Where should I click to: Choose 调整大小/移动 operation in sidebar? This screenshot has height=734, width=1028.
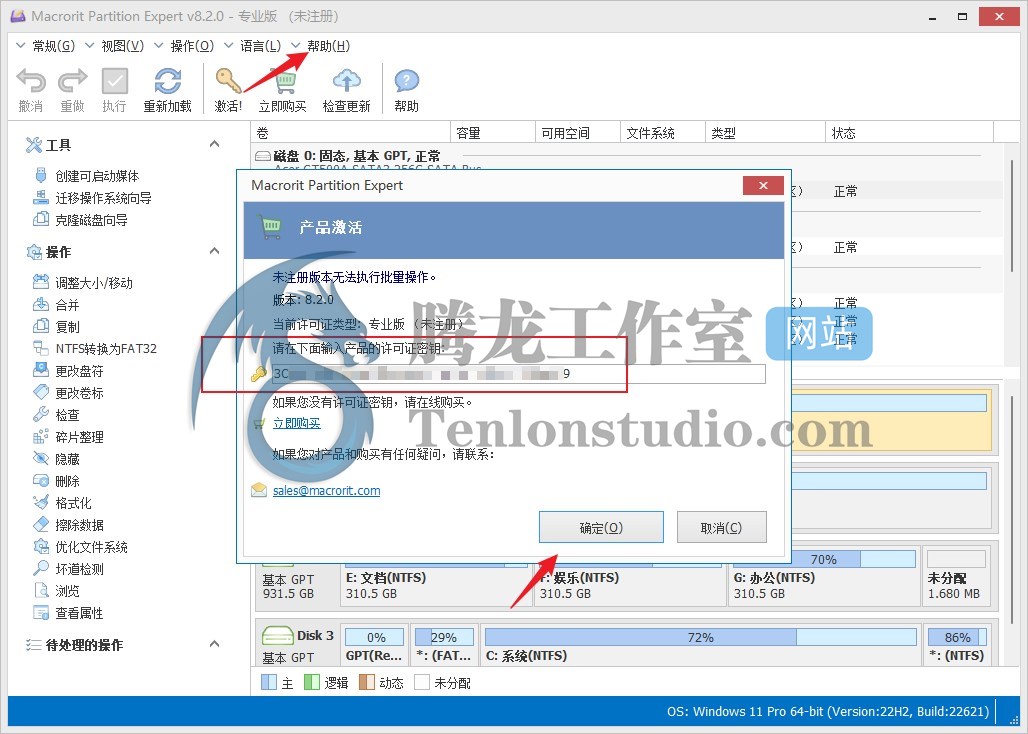[x=93, y=283]
